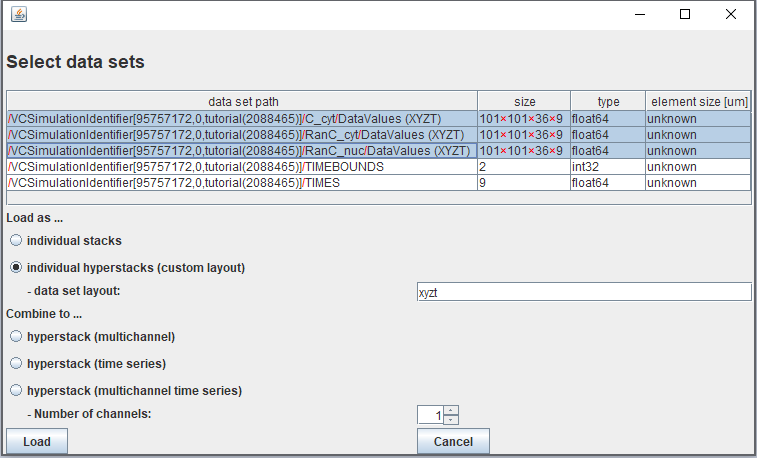Viewport: 757px width, 458px height.
Task: Minimize the Select data sets window
Action: (x=640, y=14)
